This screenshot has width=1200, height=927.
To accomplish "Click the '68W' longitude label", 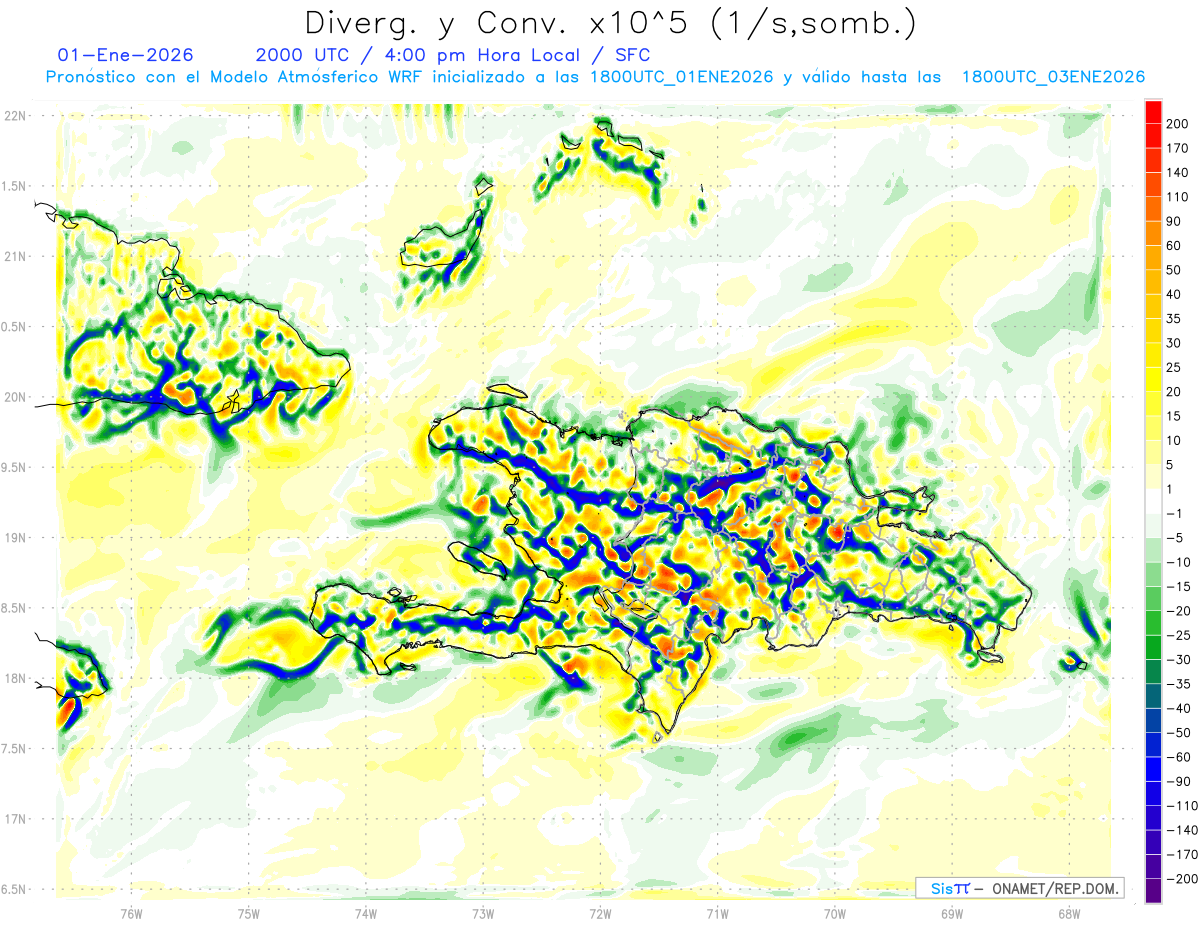I will click(1069, 914).
